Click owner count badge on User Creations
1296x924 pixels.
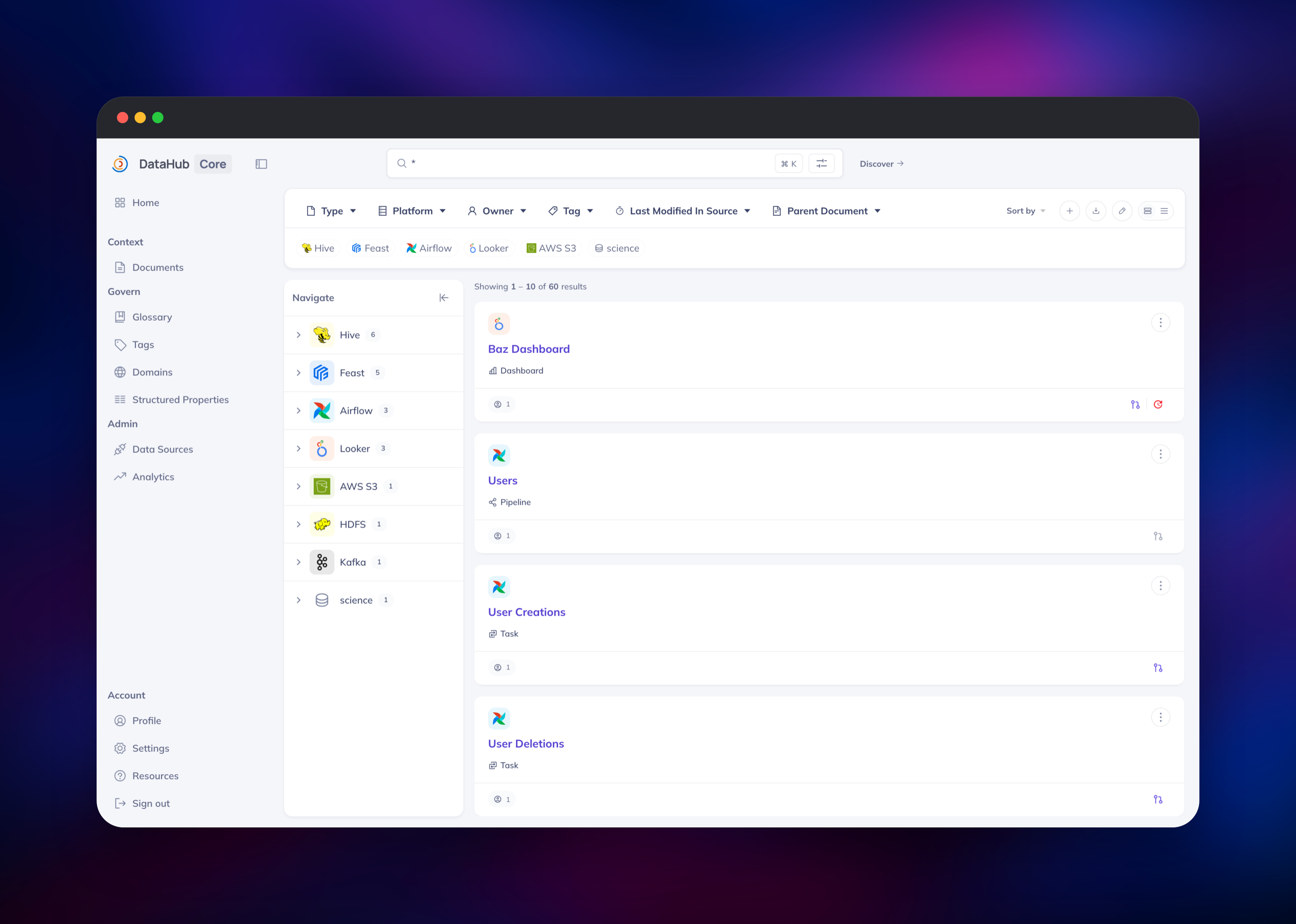(x=502, y=667)
